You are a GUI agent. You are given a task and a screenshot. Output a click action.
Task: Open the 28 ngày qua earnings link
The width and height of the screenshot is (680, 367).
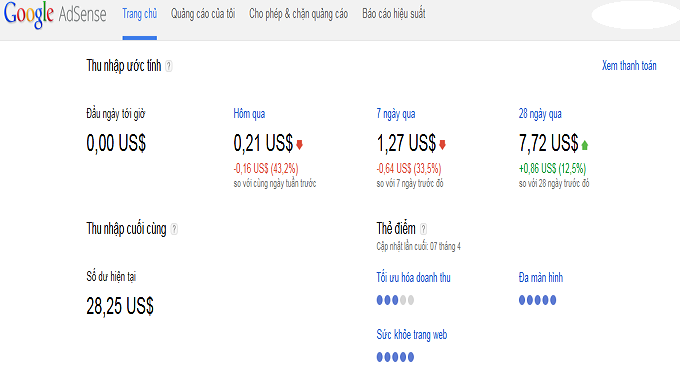pos(540,114)
